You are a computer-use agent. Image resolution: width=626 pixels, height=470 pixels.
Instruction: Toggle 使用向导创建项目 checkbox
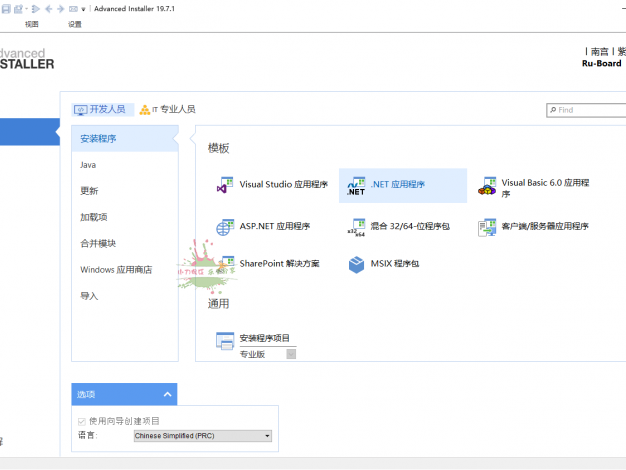pos(82,422)
